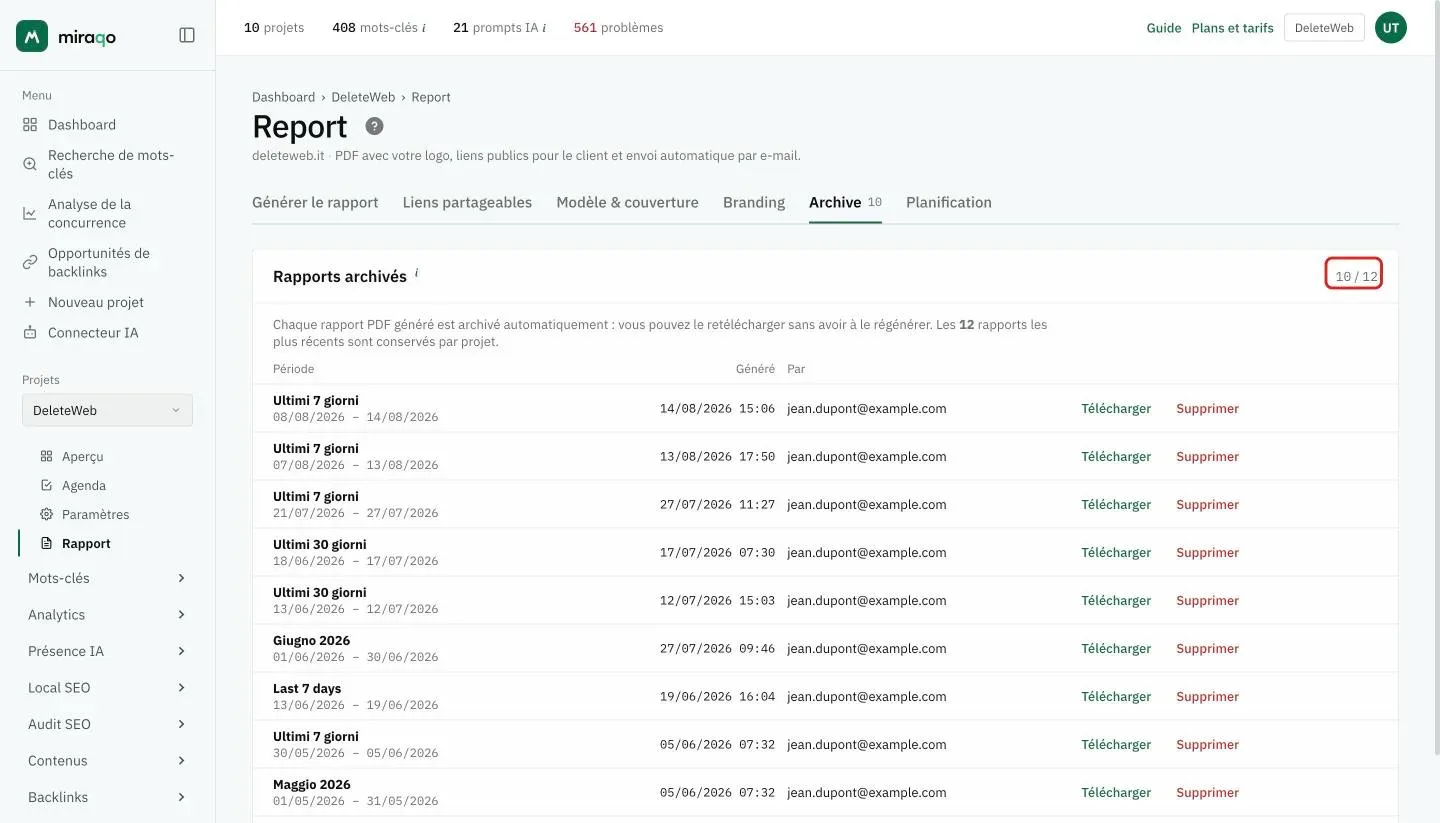Click the DeleteWeb breadcrumb link

click(x=363, y=97)
